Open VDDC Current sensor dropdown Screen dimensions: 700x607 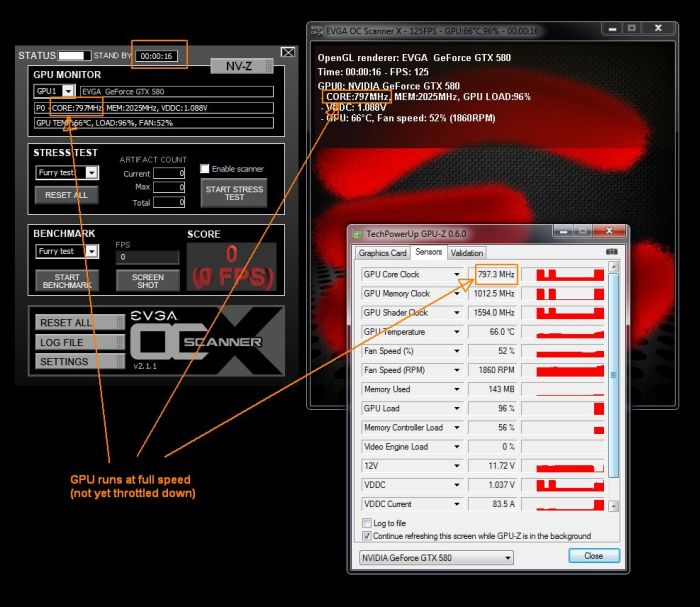coord(457,504)
